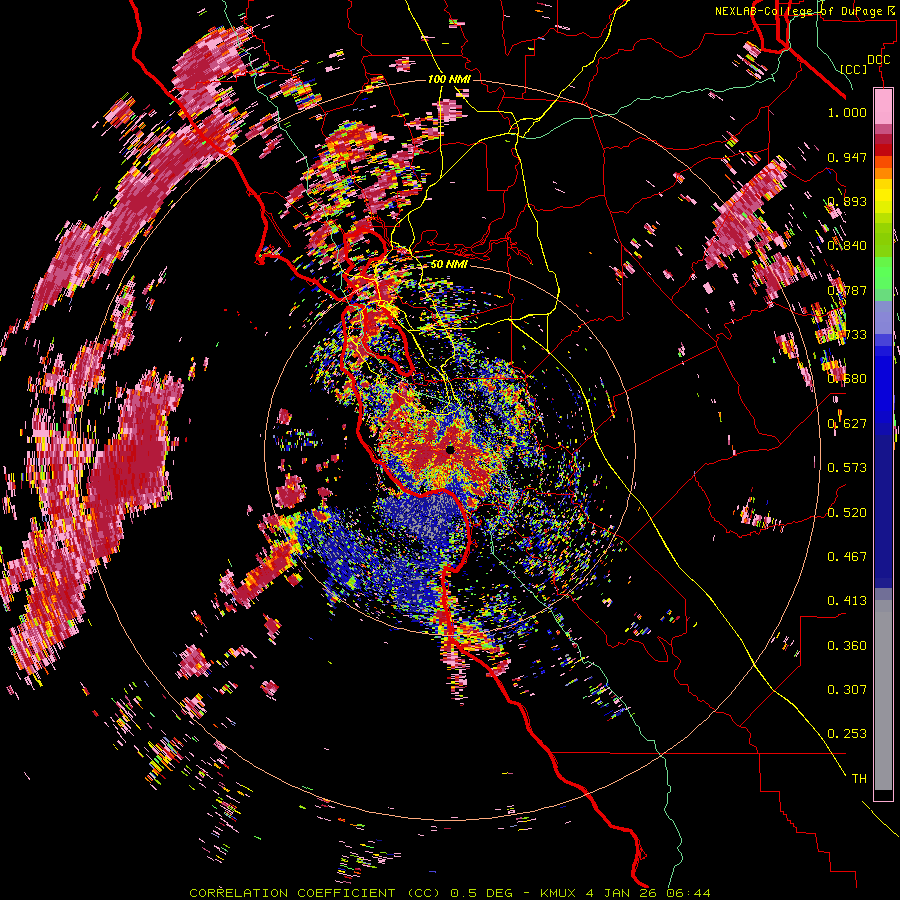The width and height of the screenshot is (900, 900).
Task: Select the 0.573 scale value
Action: coord(847,467)
